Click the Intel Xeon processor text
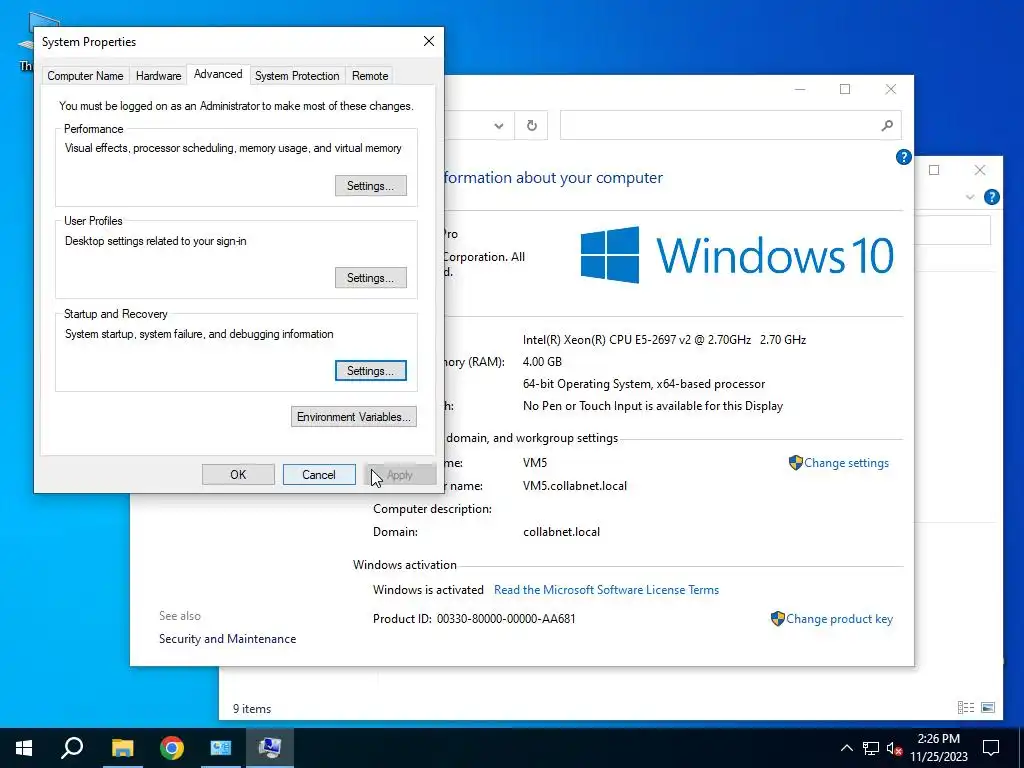The height and width of the screenshot is (768, 1024). point(664,340)
